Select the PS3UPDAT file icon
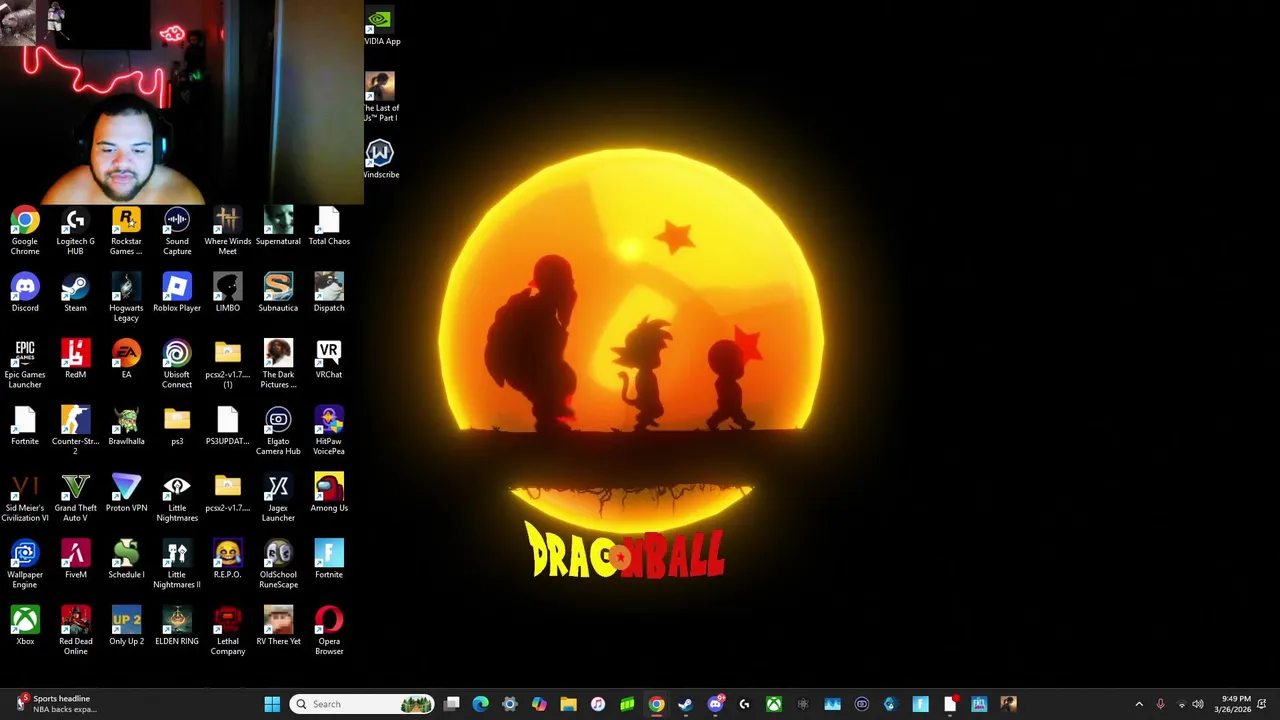 (227, 426)
